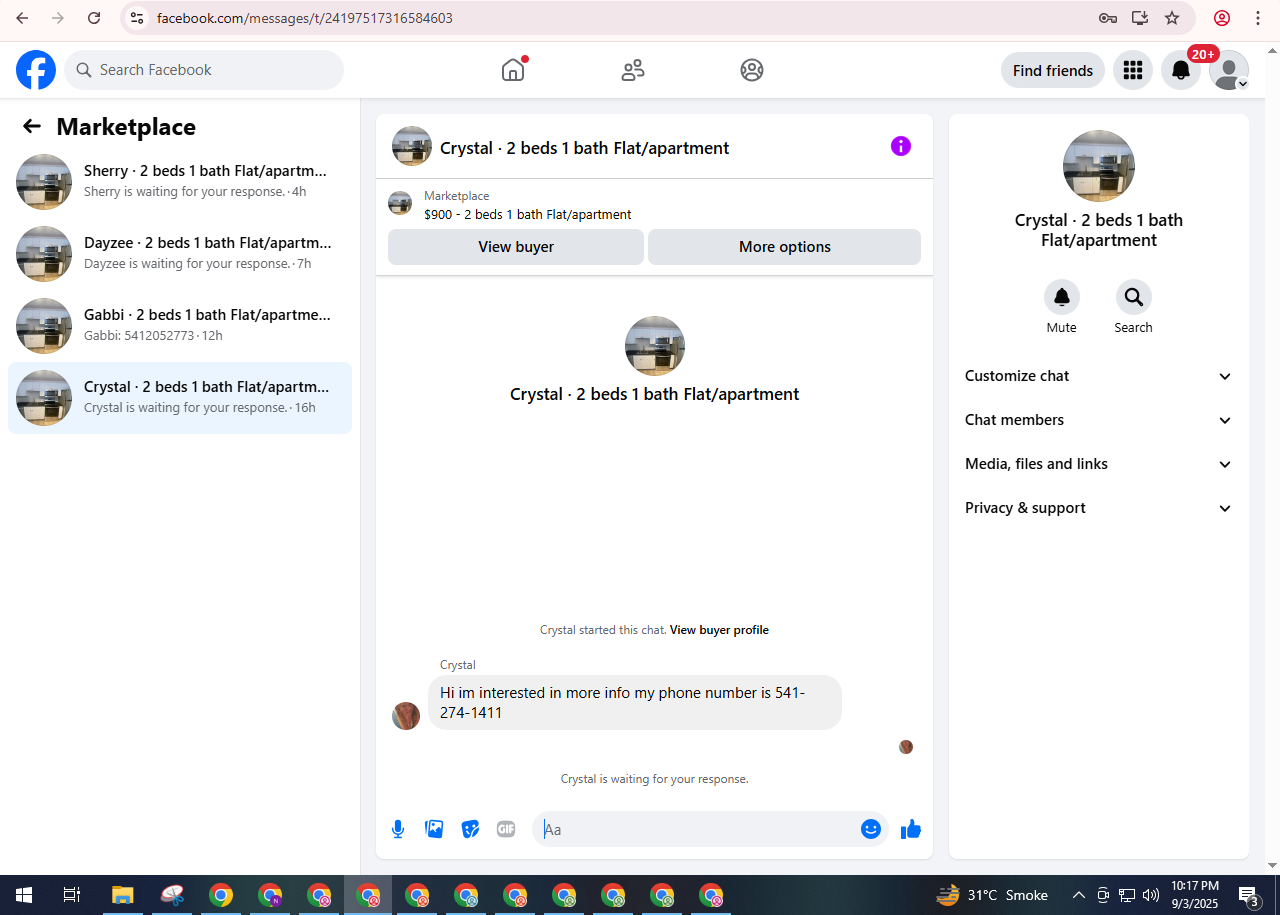1280x915 pixels.
Task: Click Crystal's sender avatar beside message
Action: 406,716
